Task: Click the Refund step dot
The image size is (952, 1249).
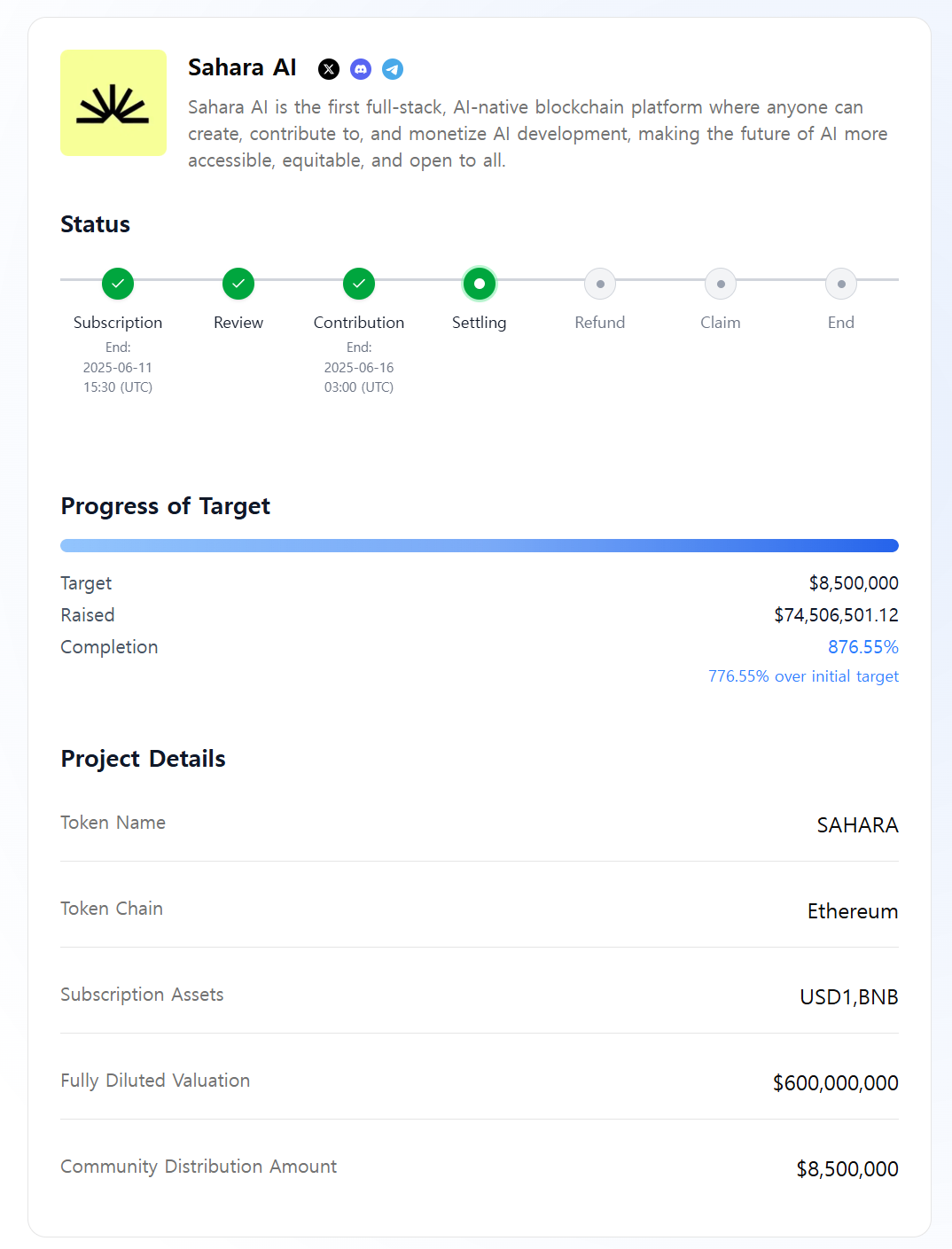Action: tap(600, 284)
